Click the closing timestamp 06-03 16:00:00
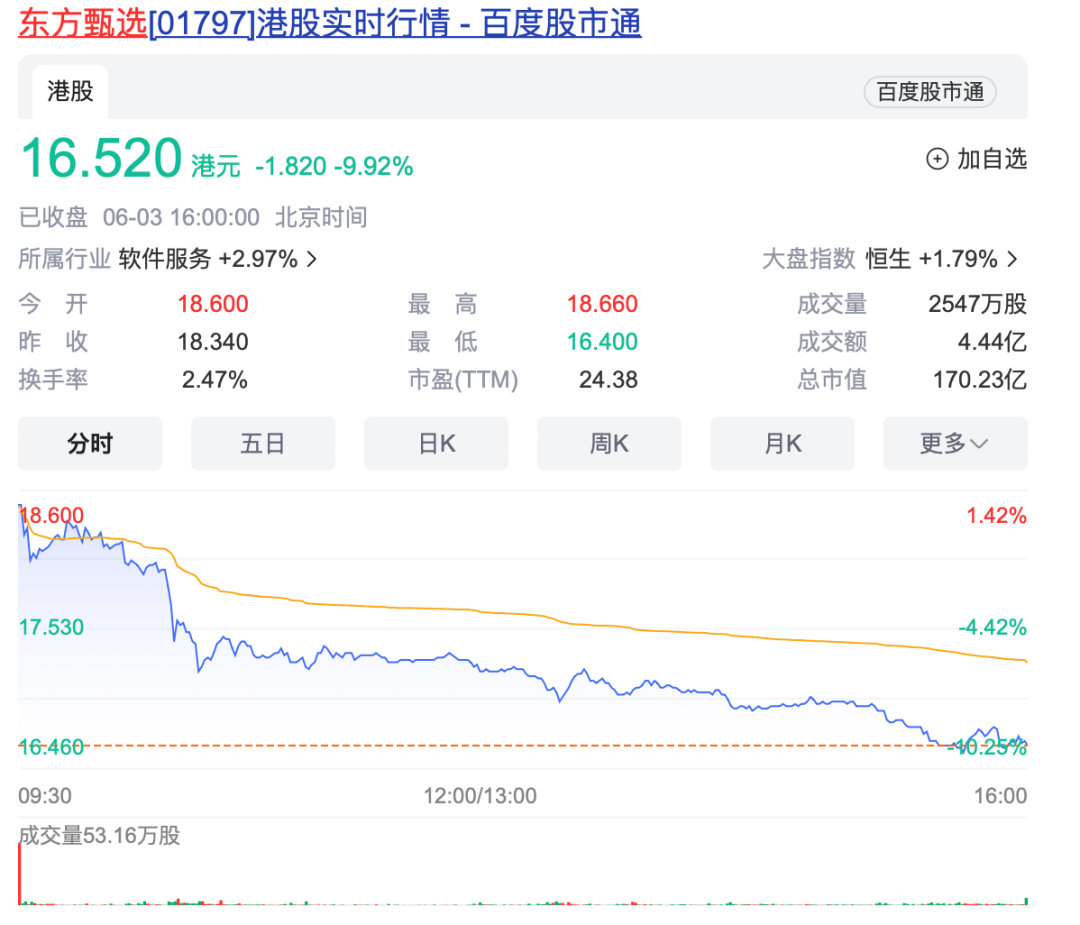 pyautogui.click(x=181, y=218)
